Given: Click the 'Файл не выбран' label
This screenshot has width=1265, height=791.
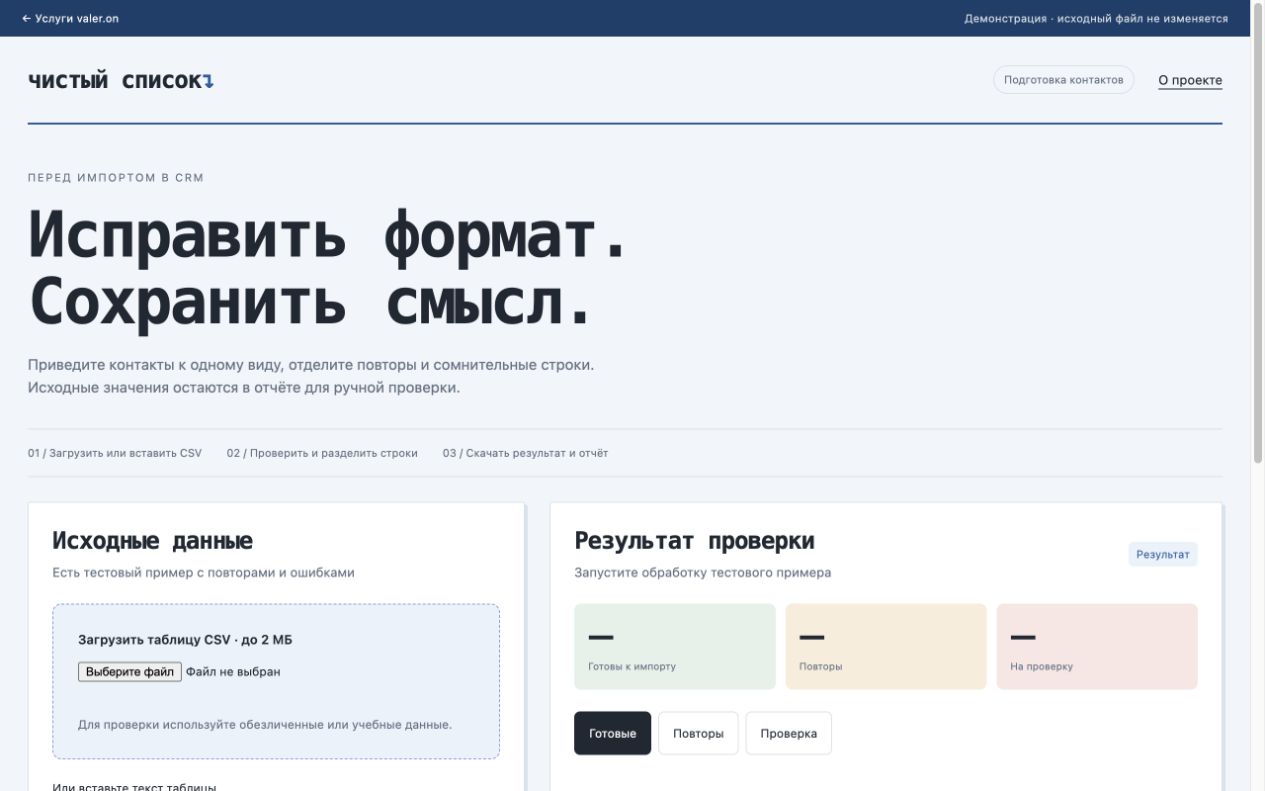Looking at the screenshot, I should click(233, 672).
